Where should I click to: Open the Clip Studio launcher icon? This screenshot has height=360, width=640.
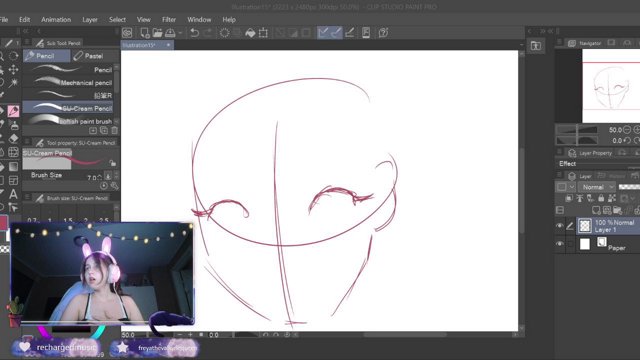point(127,33)
